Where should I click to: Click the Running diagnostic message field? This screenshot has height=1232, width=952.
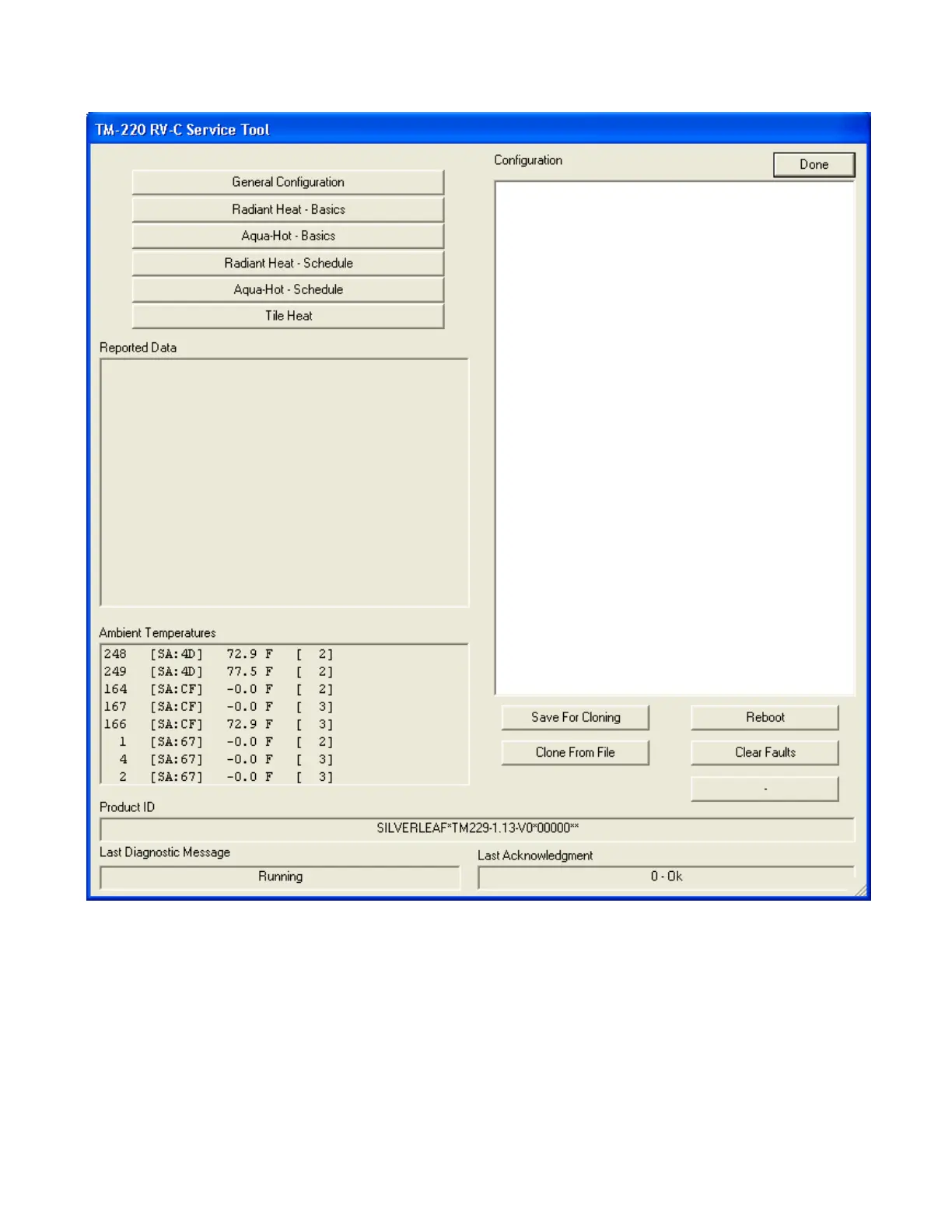280,877
